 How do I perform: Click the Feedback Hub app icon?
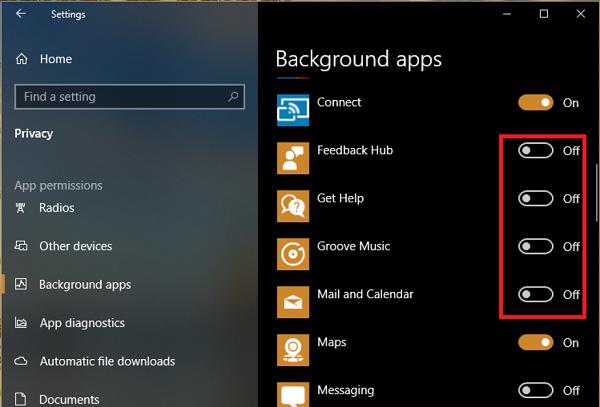(x=292, y=157)
